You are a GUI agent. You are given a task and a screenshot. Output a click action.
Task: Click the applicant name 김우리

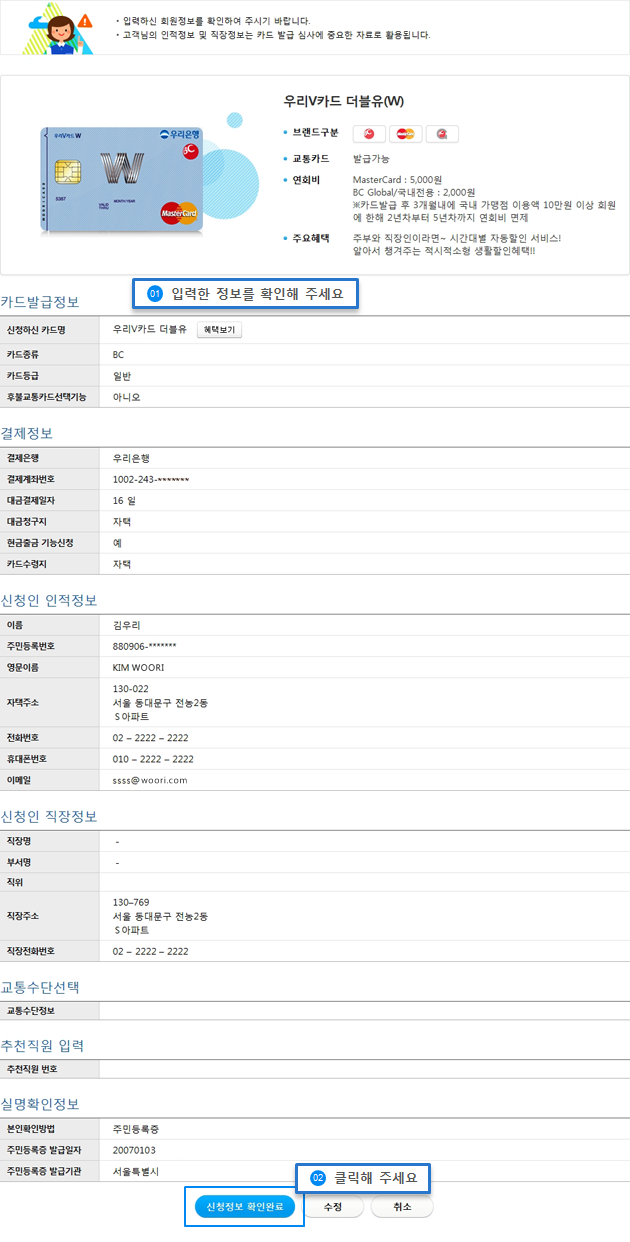click(x=127, y=625)
